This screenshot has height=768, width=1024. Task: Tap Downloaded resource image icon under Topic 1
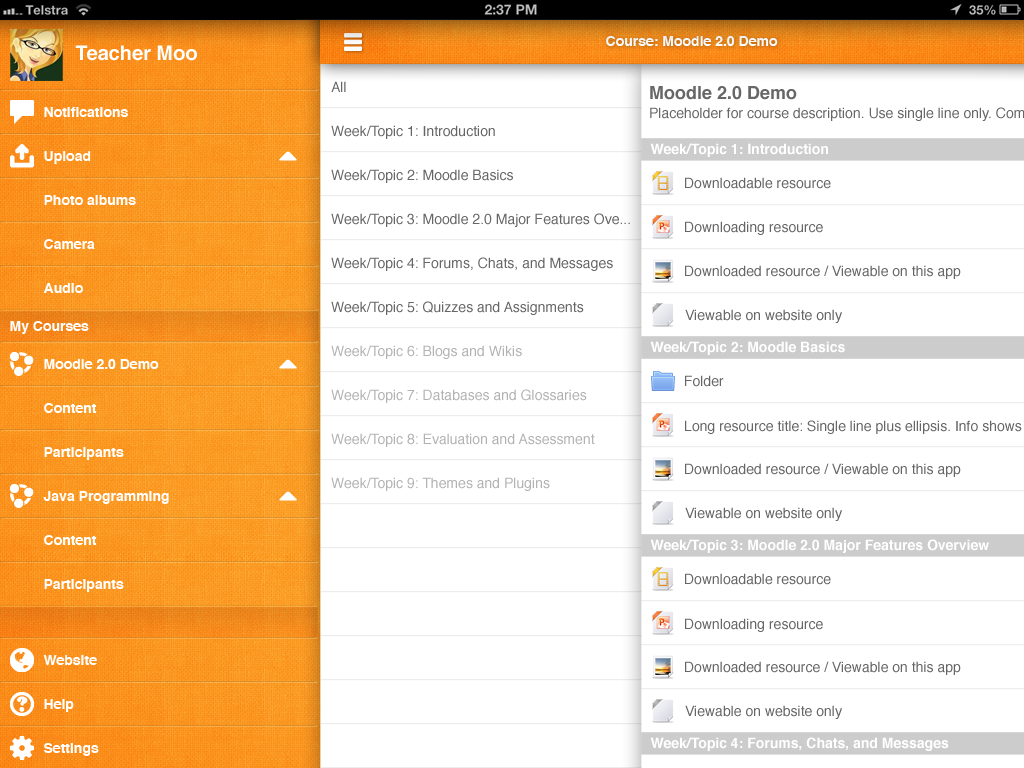point(662,271)
